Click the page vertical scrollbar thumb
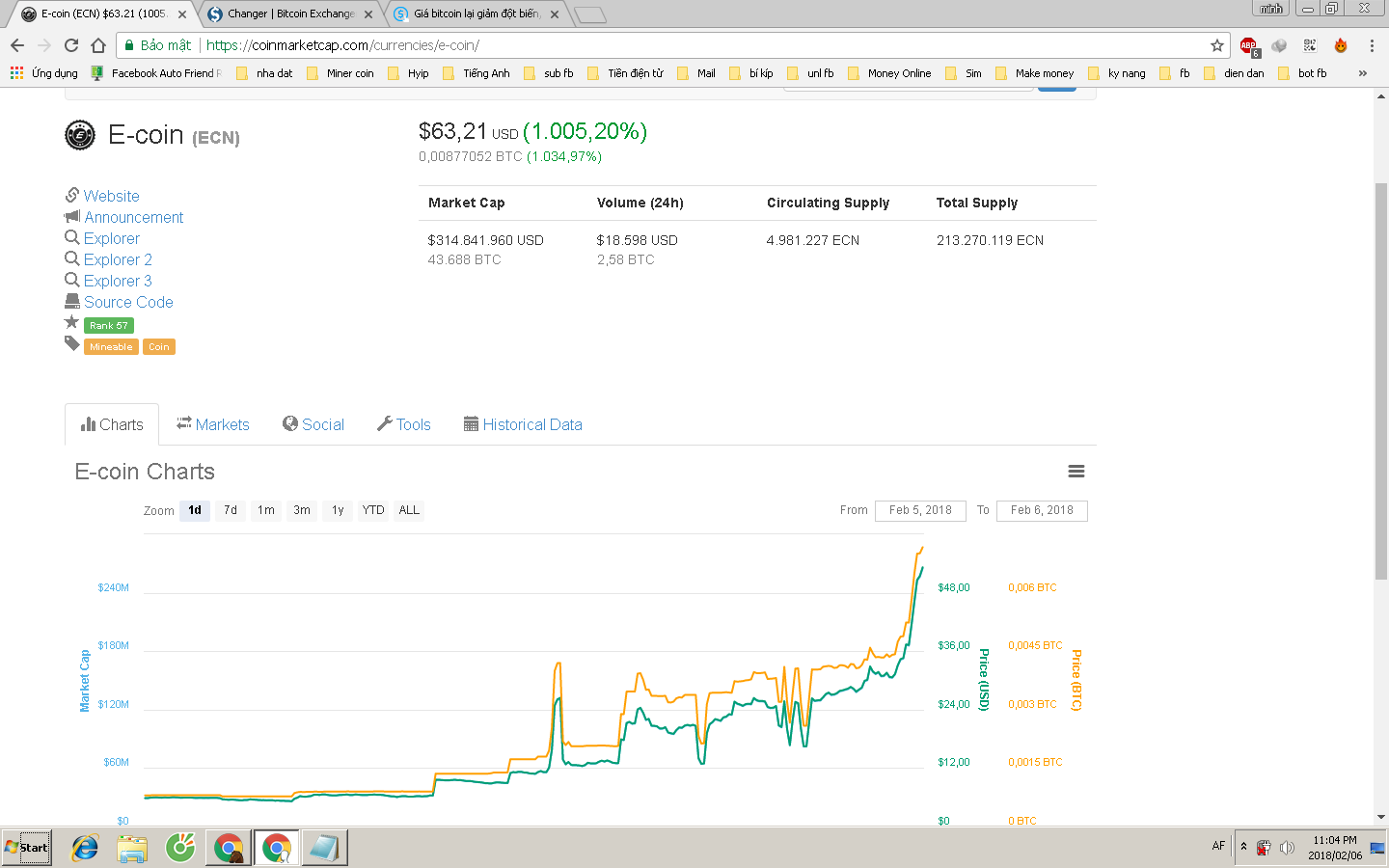 coord(1381,381)
